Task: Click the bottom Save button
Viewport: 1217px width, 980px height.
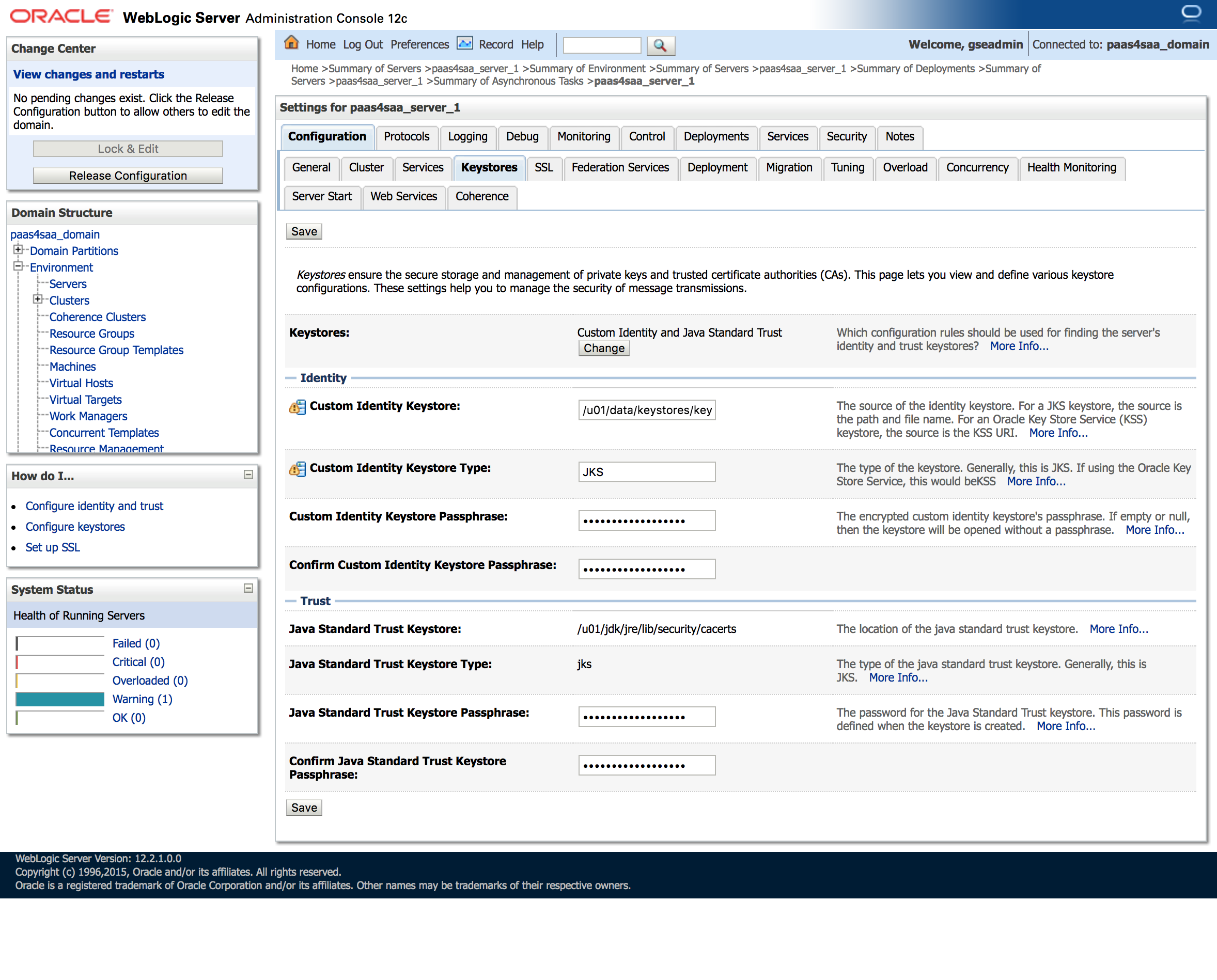Action: (304, 808)
